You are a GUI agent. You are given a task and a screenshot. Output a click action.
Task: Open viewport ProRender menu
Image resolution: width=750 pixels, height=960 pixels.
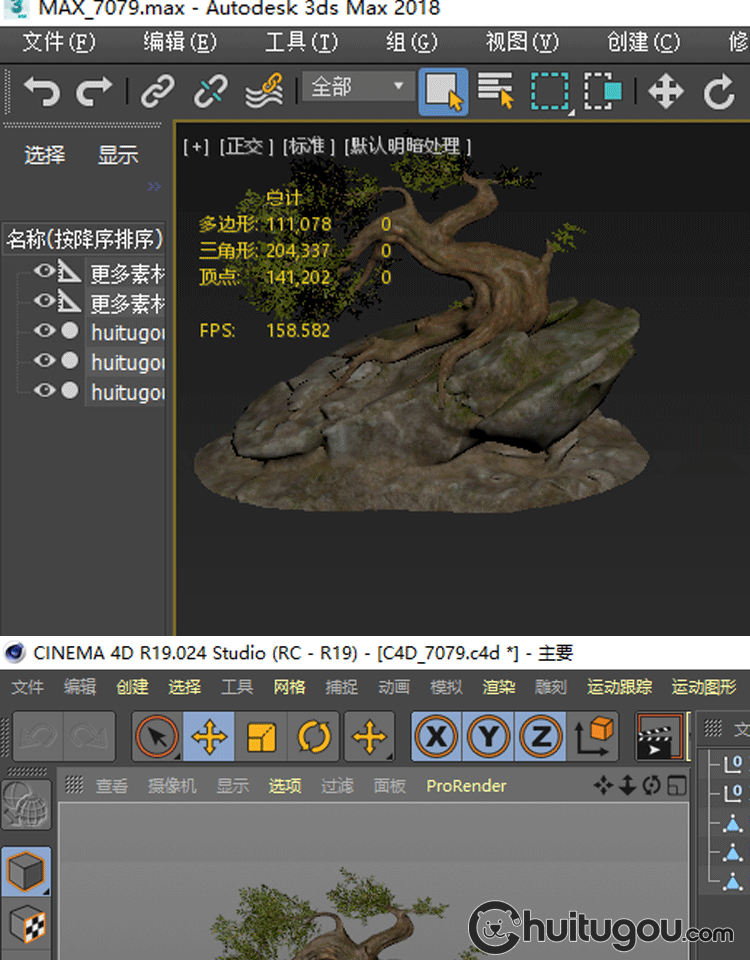(x=467, y=786)
